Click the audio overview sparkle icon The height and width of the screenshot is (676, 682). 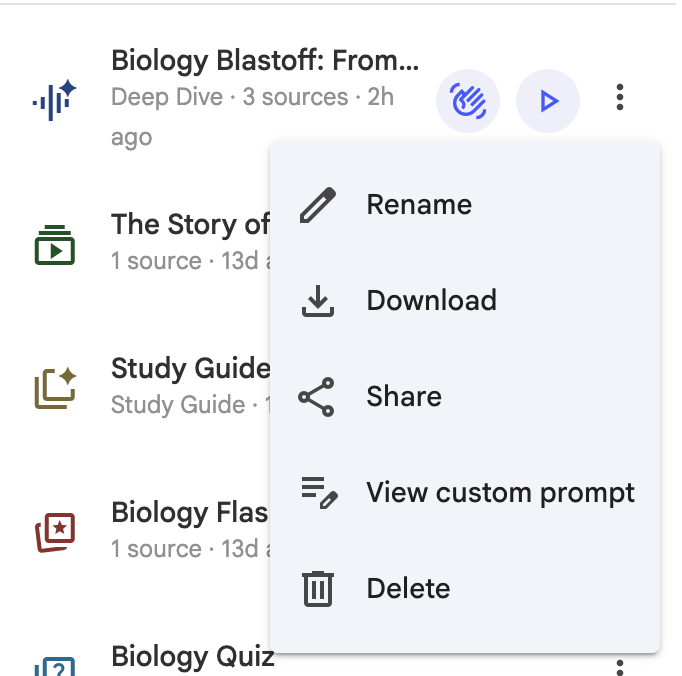55,100
